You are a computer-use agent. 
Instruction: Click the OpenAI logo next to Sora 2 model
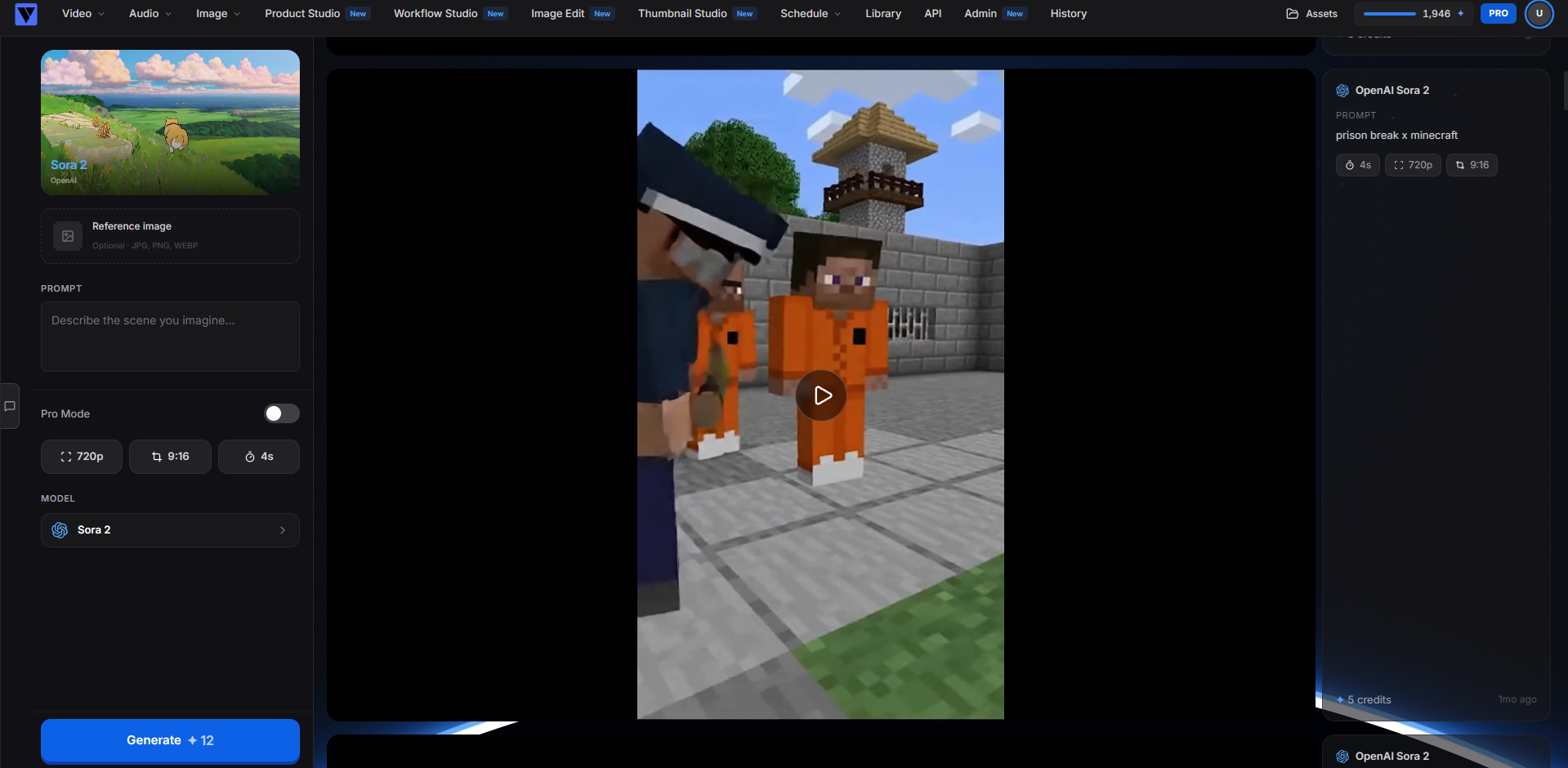click(x=59, y=530)
